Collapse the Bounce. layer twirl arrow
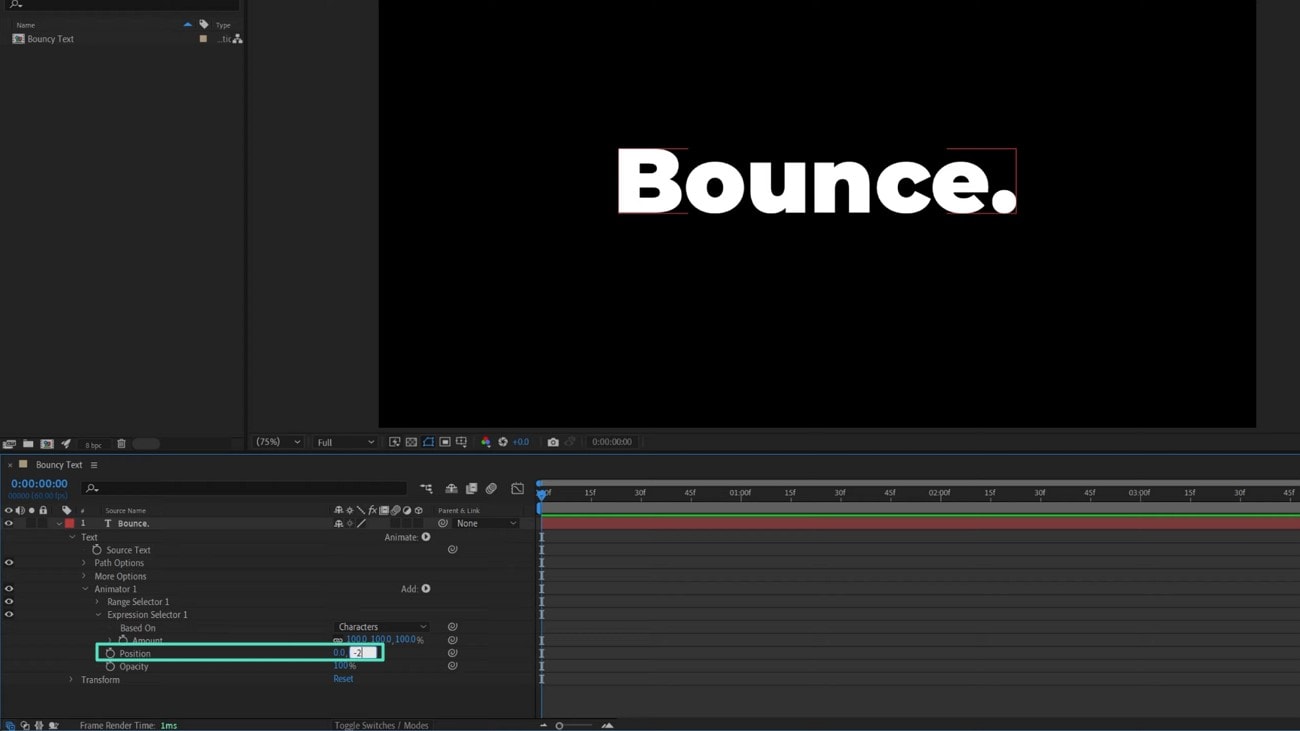Image resolution: width=1300 pixels, height=731 pixels. click(59, 524)
